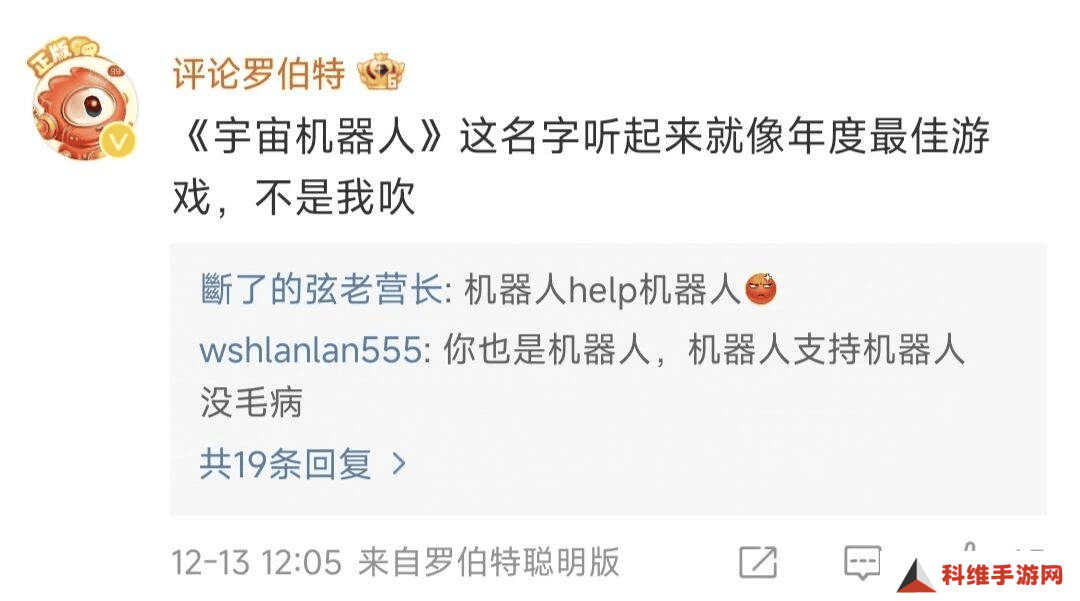This screenshot has height=601, width=1080.
Task: Expand 共19条回复 replies
Action: coord(286,464)
